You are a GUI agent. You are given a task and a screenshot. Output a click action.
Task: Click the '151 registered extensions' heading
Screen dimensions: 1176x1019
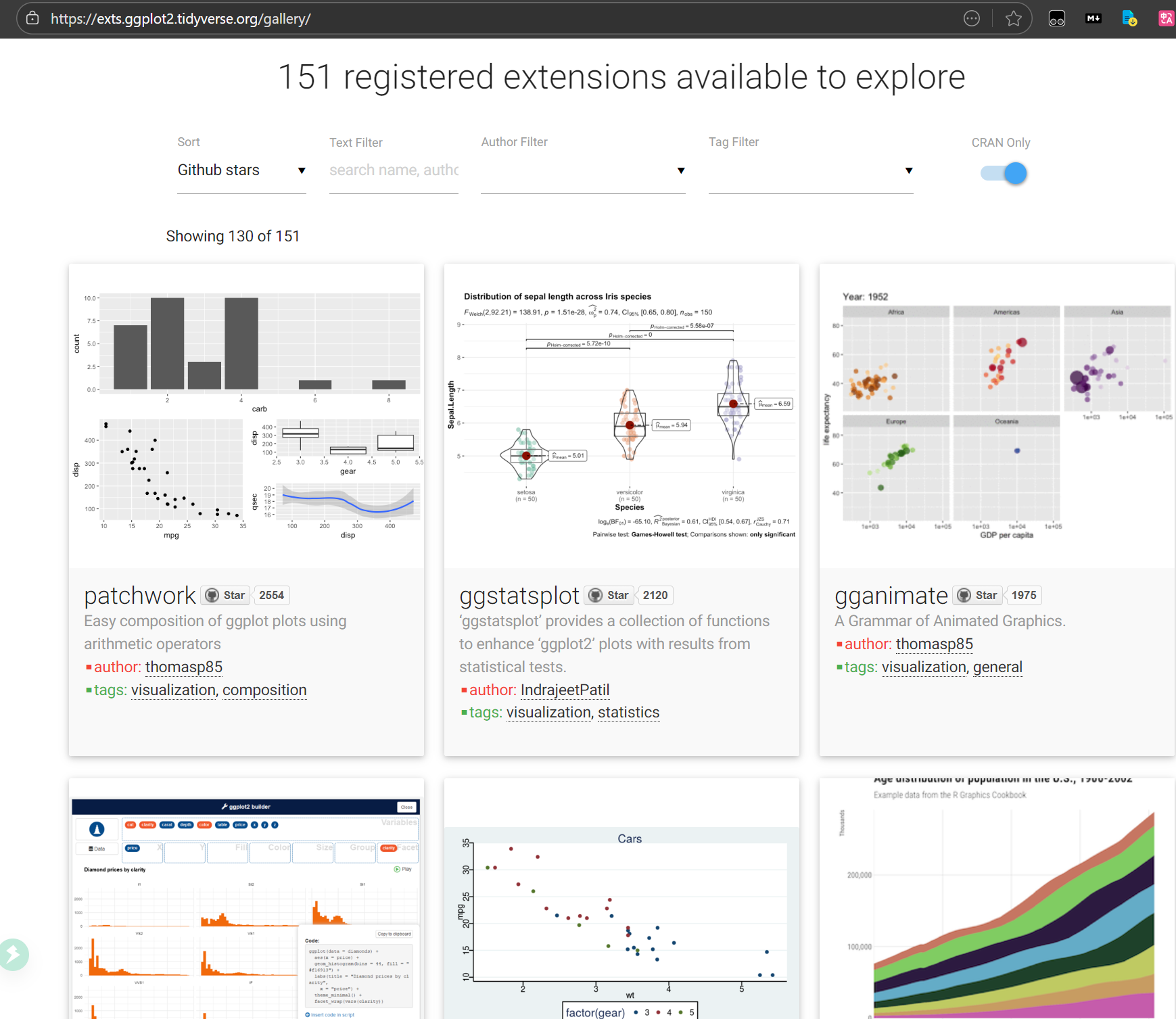pos(621,76)
